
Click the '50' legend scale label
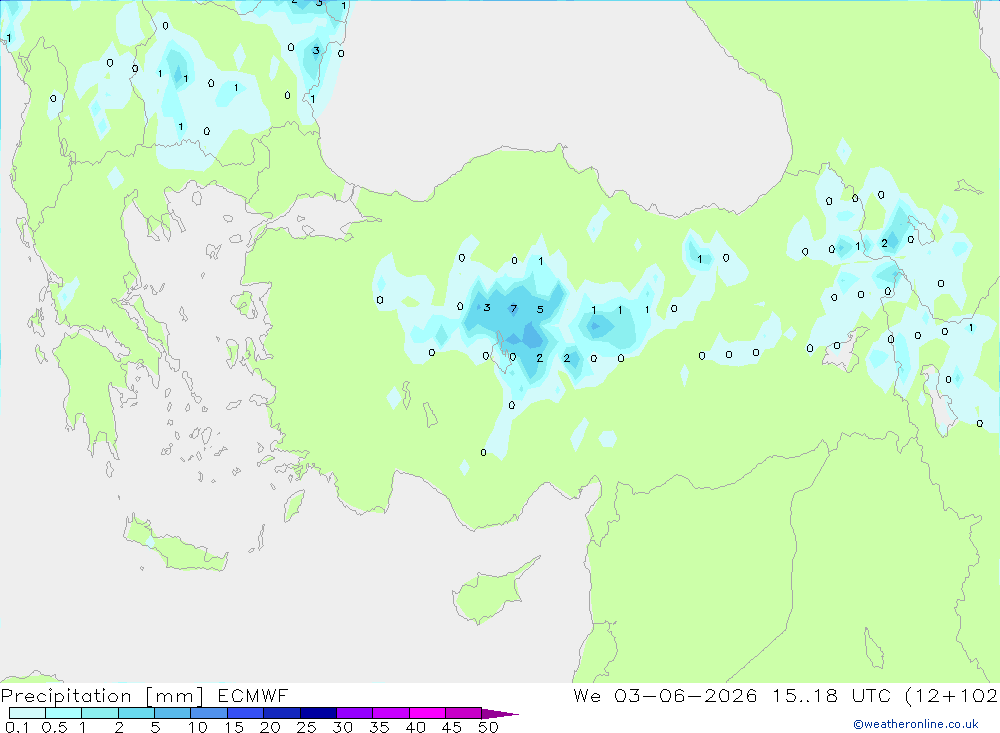pos(489,727)
